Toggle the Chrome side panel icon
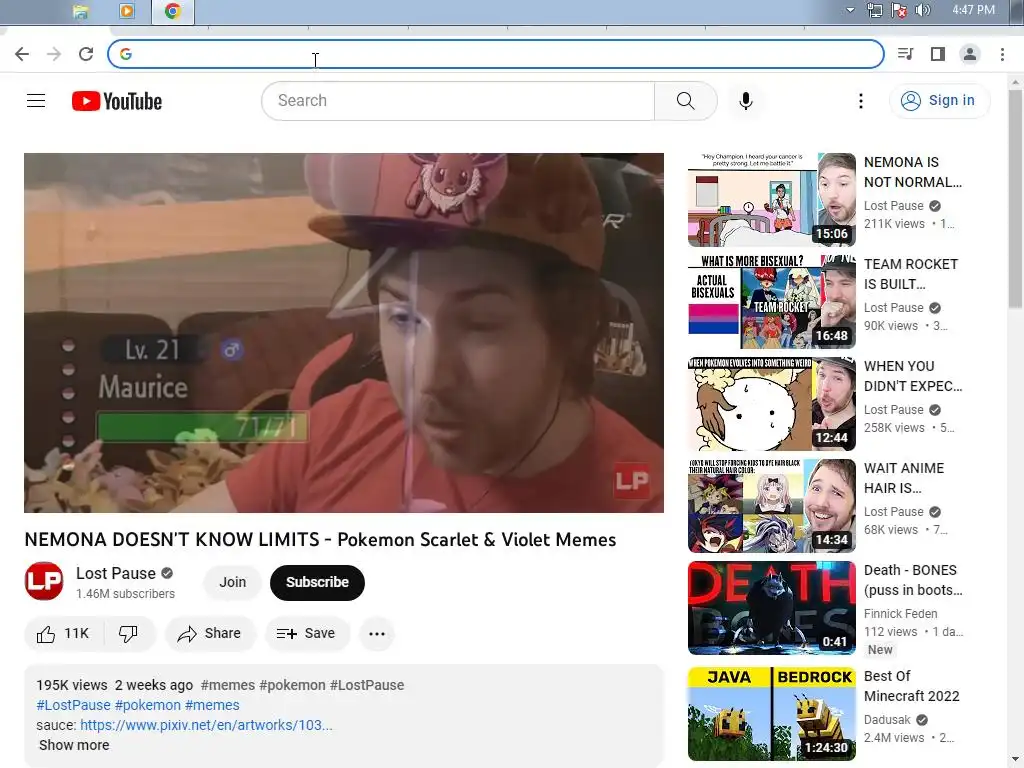This screenshot has width=1024, height=768. point(938,54)
